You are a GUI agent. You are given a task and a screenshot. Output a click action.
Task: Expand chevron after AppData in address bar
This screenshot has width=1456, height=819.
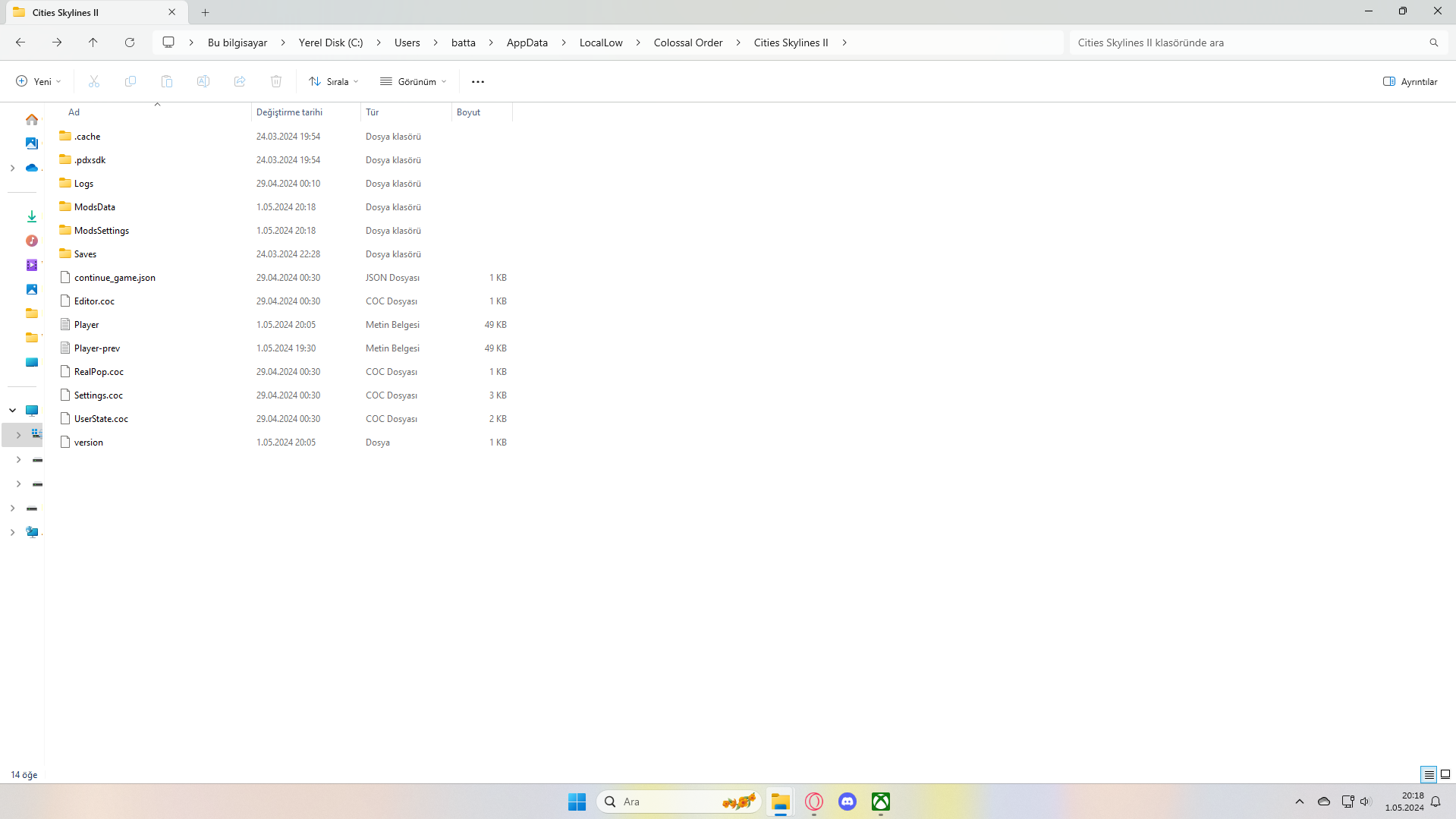point(564,43)
